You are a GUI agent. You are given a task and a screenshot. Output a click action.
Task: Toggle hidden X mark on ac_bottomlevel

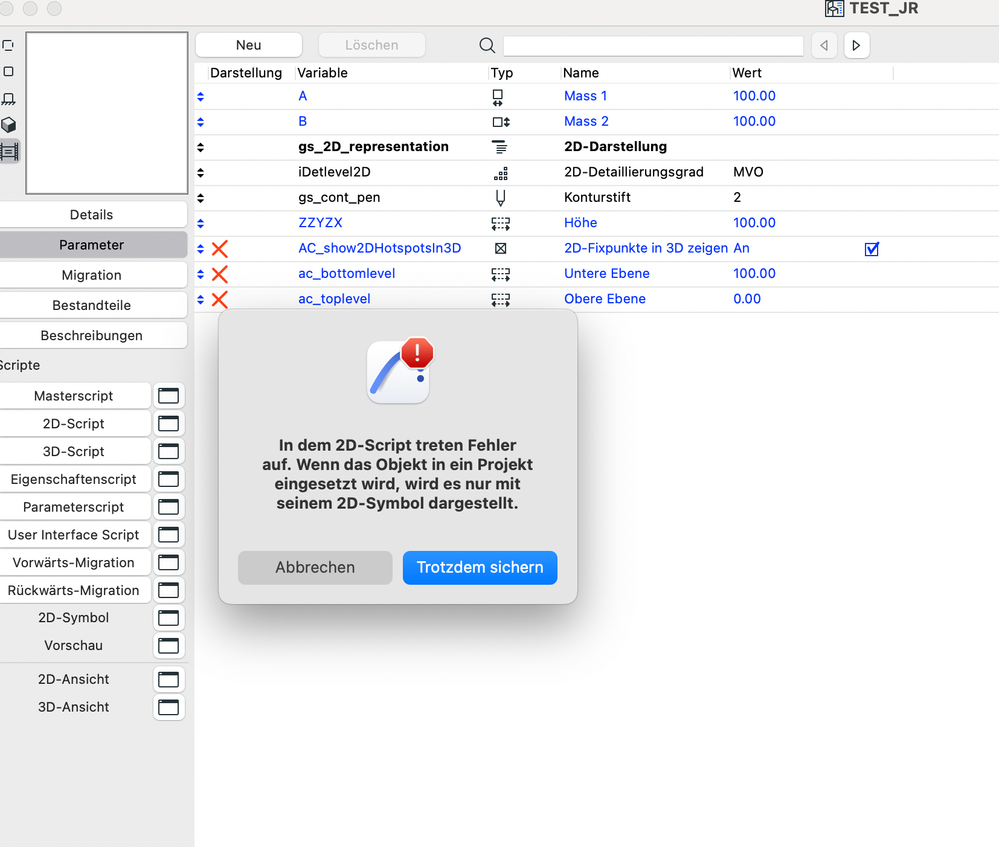tap(220, 274)
